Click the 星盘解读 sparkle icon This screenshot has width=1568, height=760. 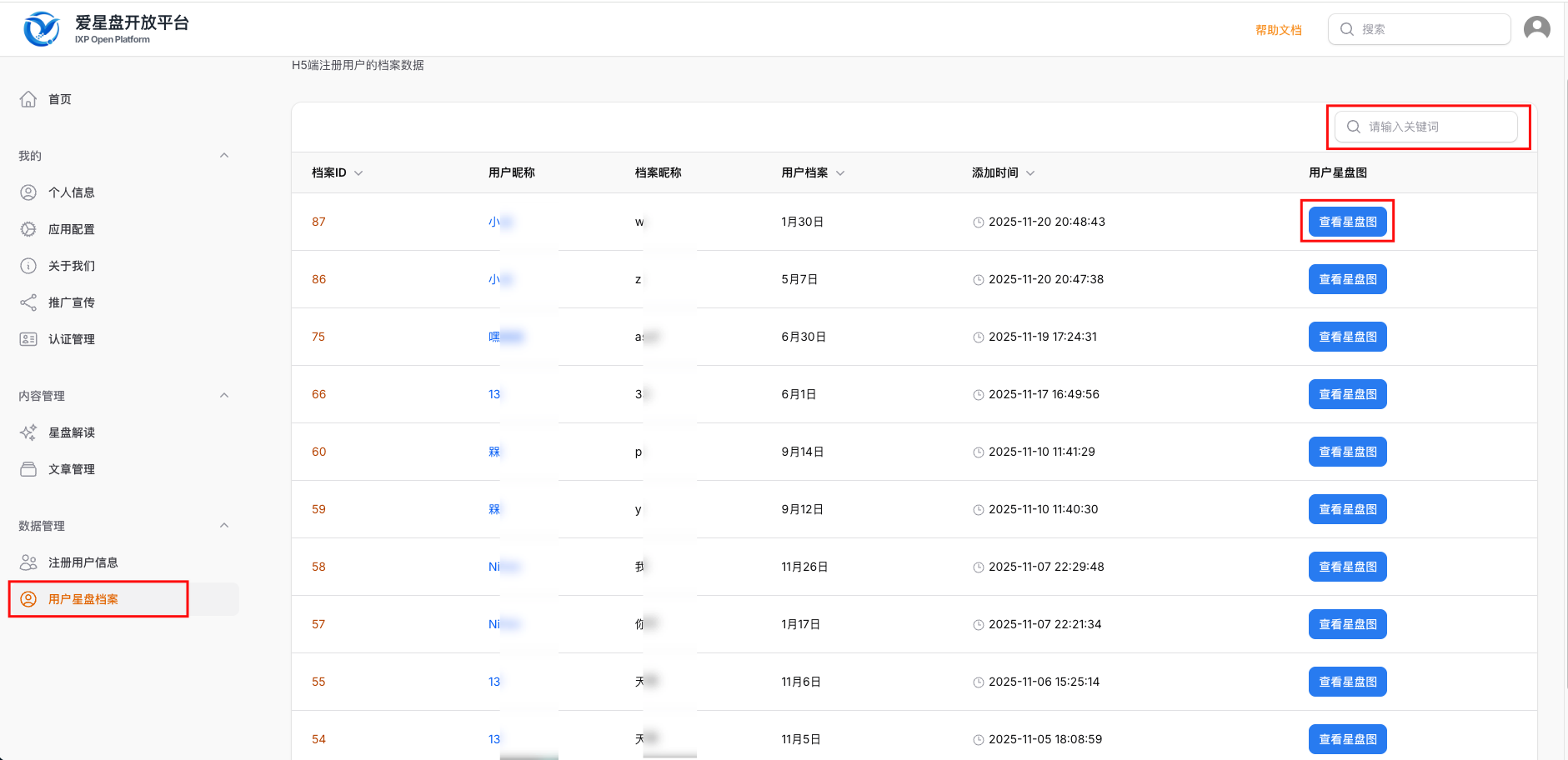28,432
